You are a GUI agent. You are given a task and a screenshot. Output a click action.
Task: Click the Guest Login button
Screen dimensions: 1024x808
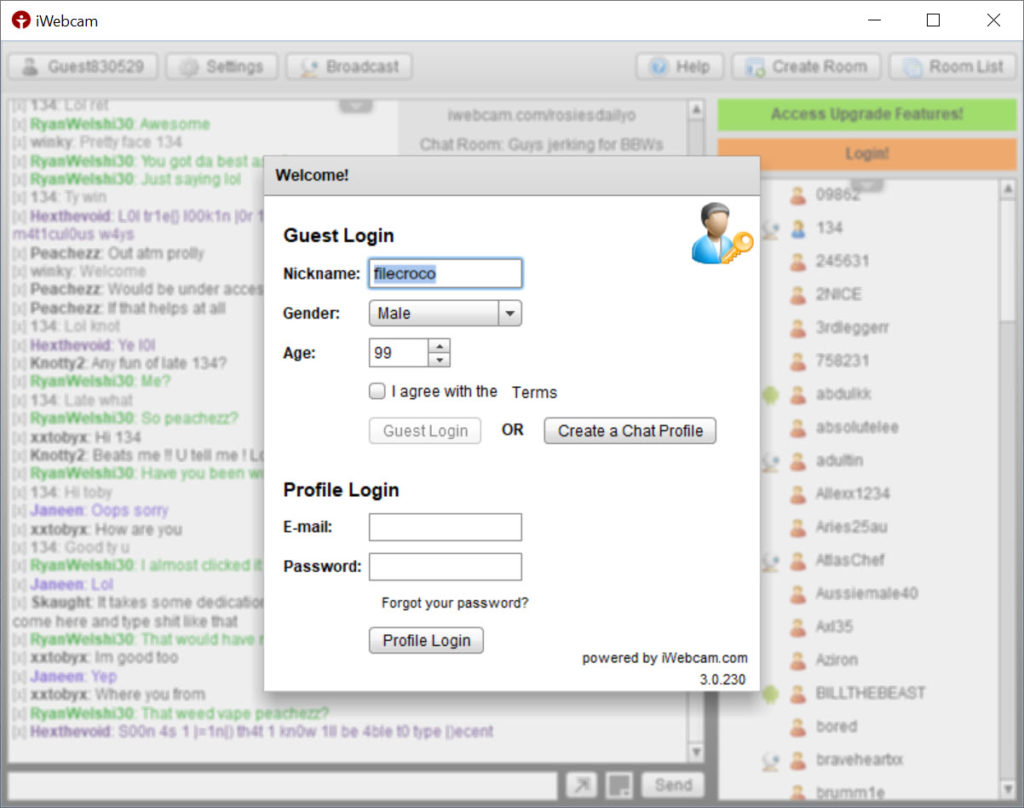pyautogui.click(x=425, y=431)
